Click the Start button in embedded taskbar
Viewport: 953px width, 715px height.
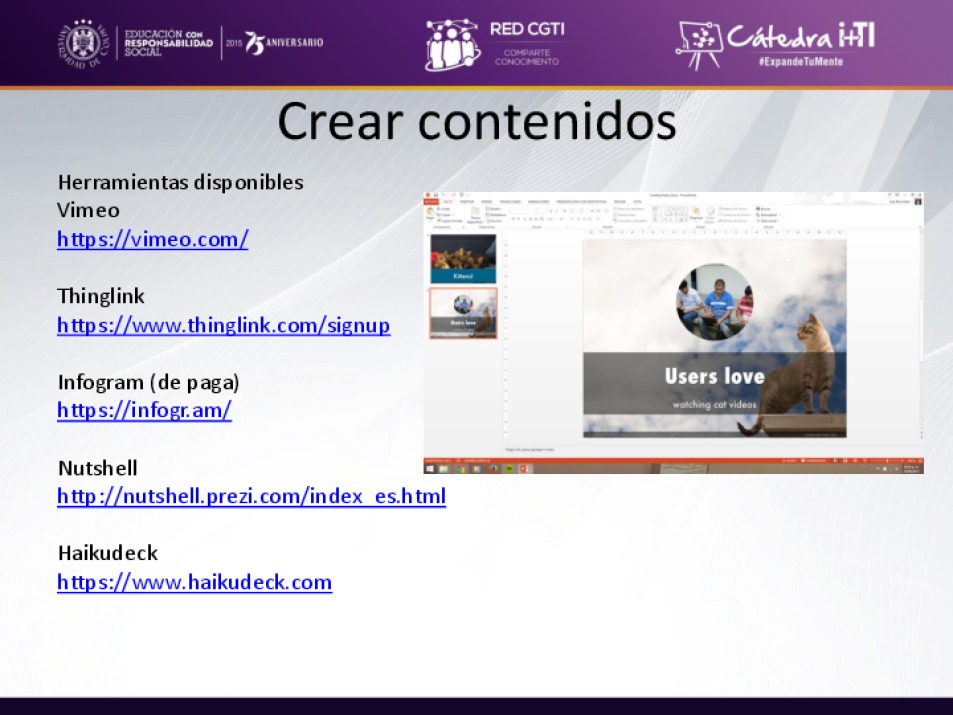430,469
